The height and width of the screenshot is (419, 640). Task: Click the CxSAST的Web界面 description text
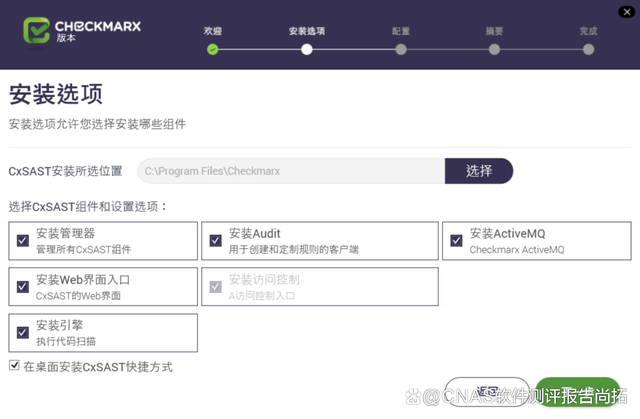(x=78, y=295)
